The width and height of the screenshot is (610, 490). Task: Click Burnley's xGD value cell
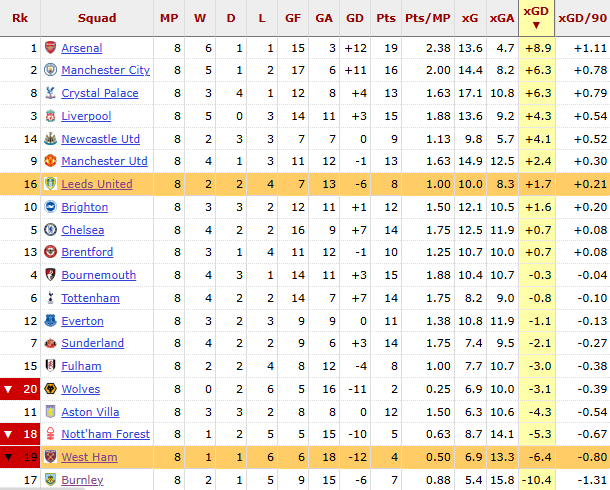coord(536,480)
